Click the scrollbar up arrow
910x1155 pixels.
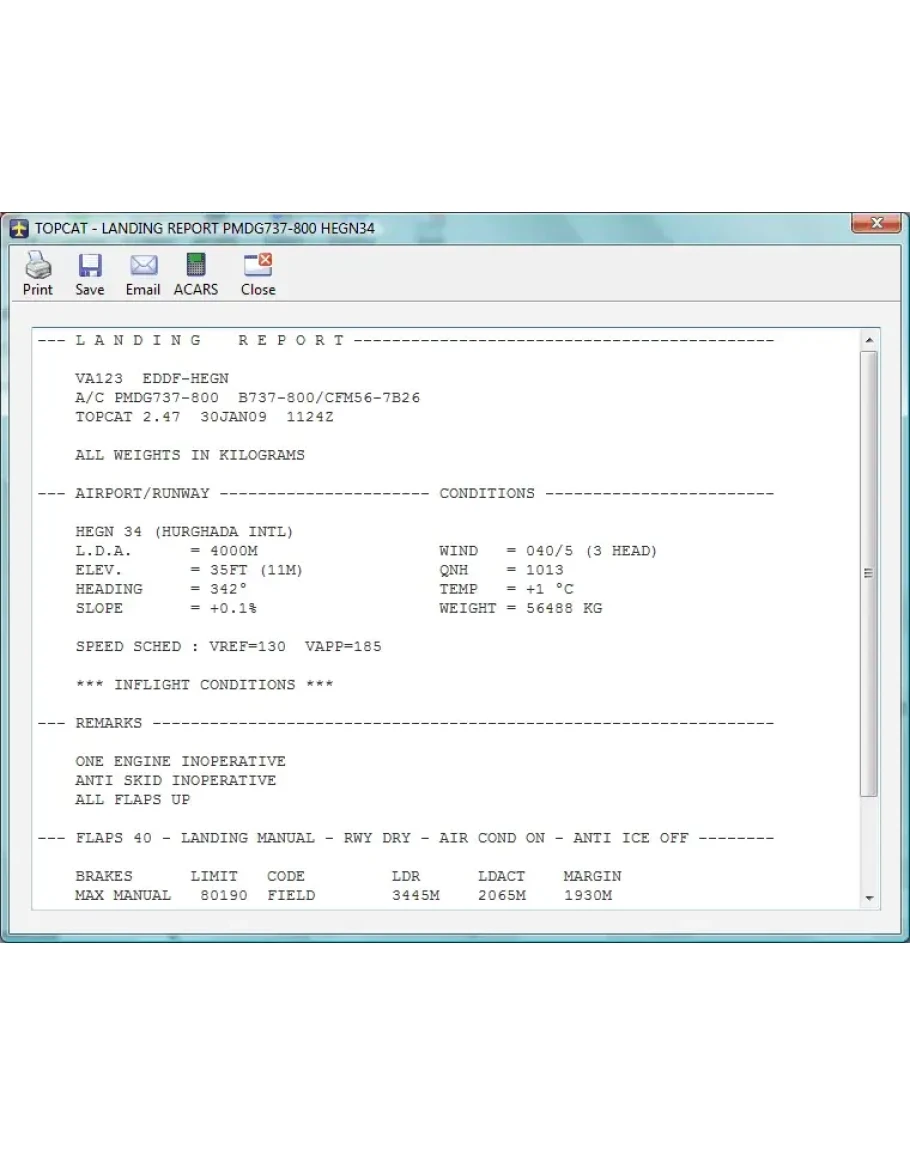click(868, 341)
